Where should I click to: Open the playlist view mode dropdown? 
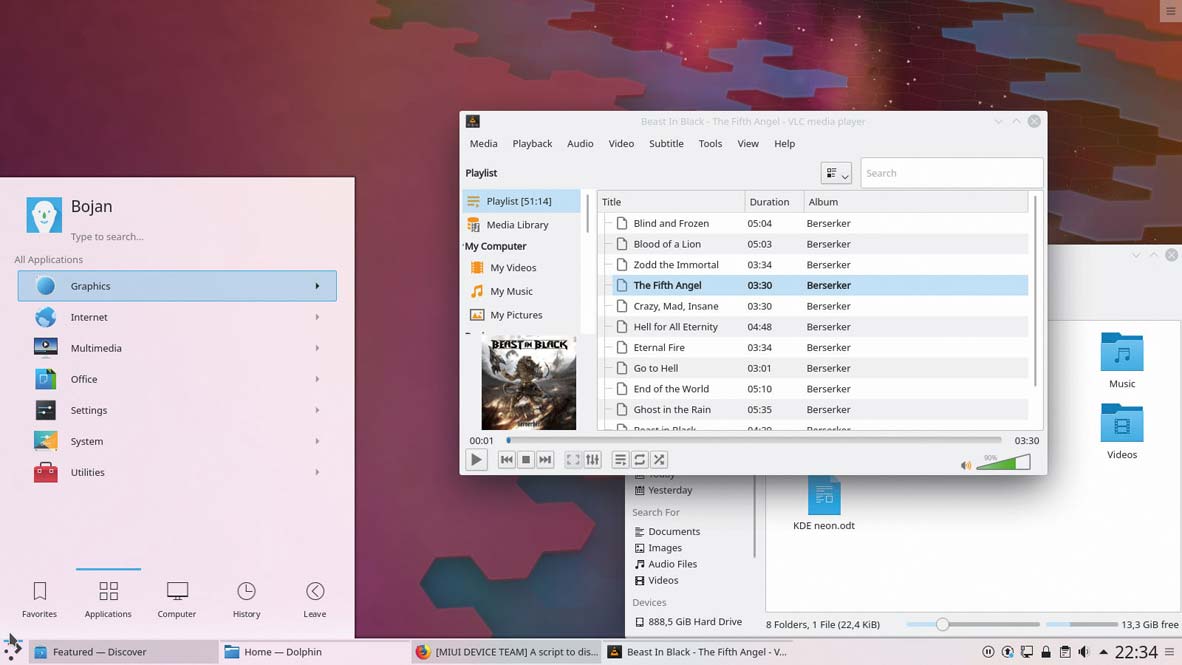[836, 173]
